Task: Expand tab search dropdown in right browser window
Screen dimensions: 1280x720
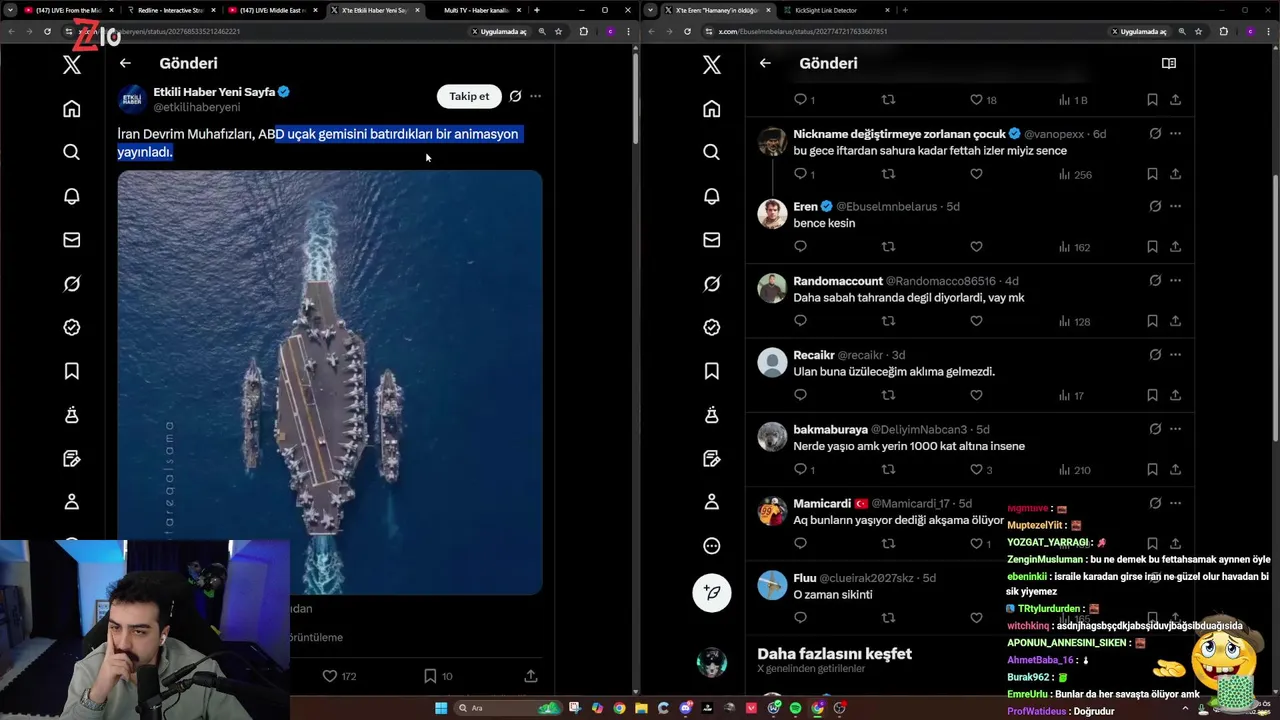Action: coord(652,10)
